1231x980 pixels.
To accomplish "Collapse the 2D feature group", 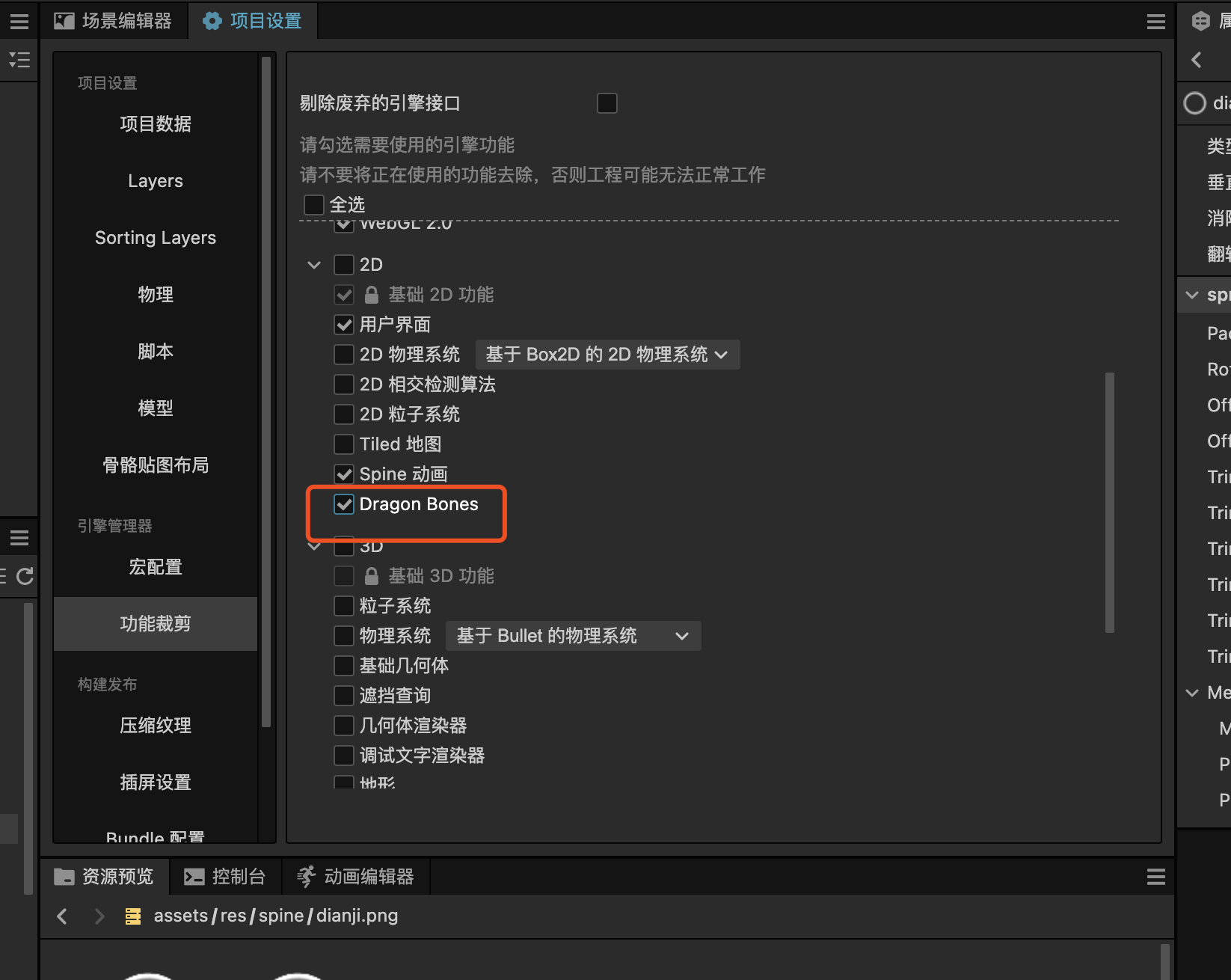I will coord(314,265).
